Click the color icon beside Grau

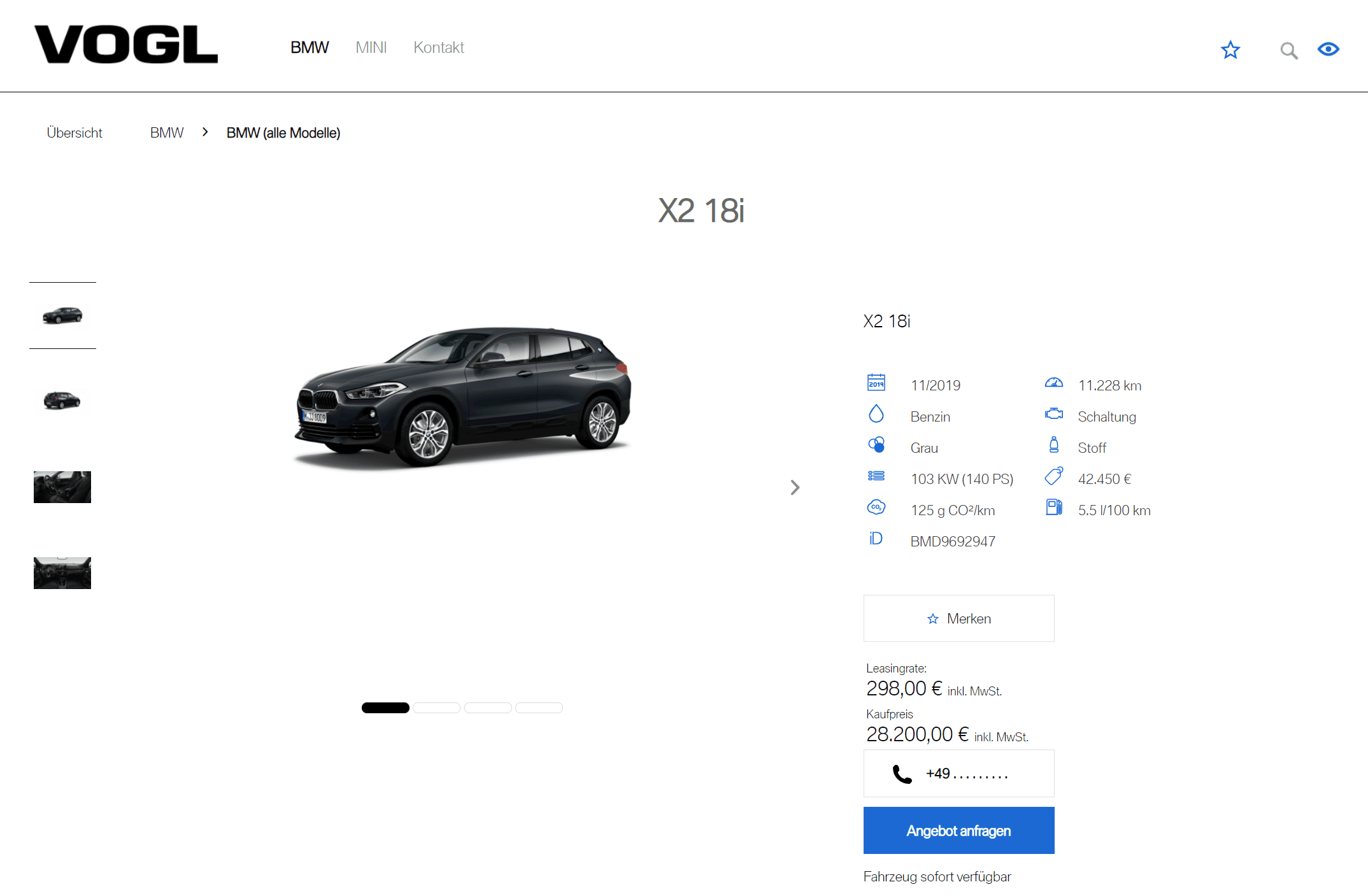point(876,444)
